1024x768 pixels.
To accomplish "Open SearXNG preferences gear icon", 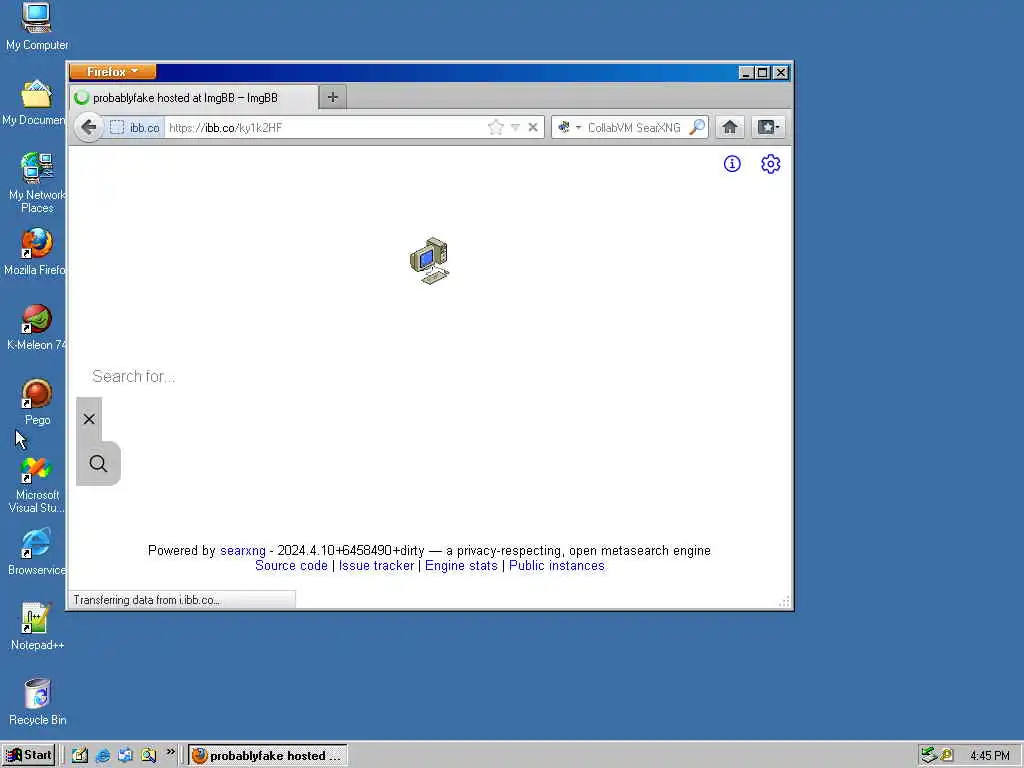I will [771, 164].
